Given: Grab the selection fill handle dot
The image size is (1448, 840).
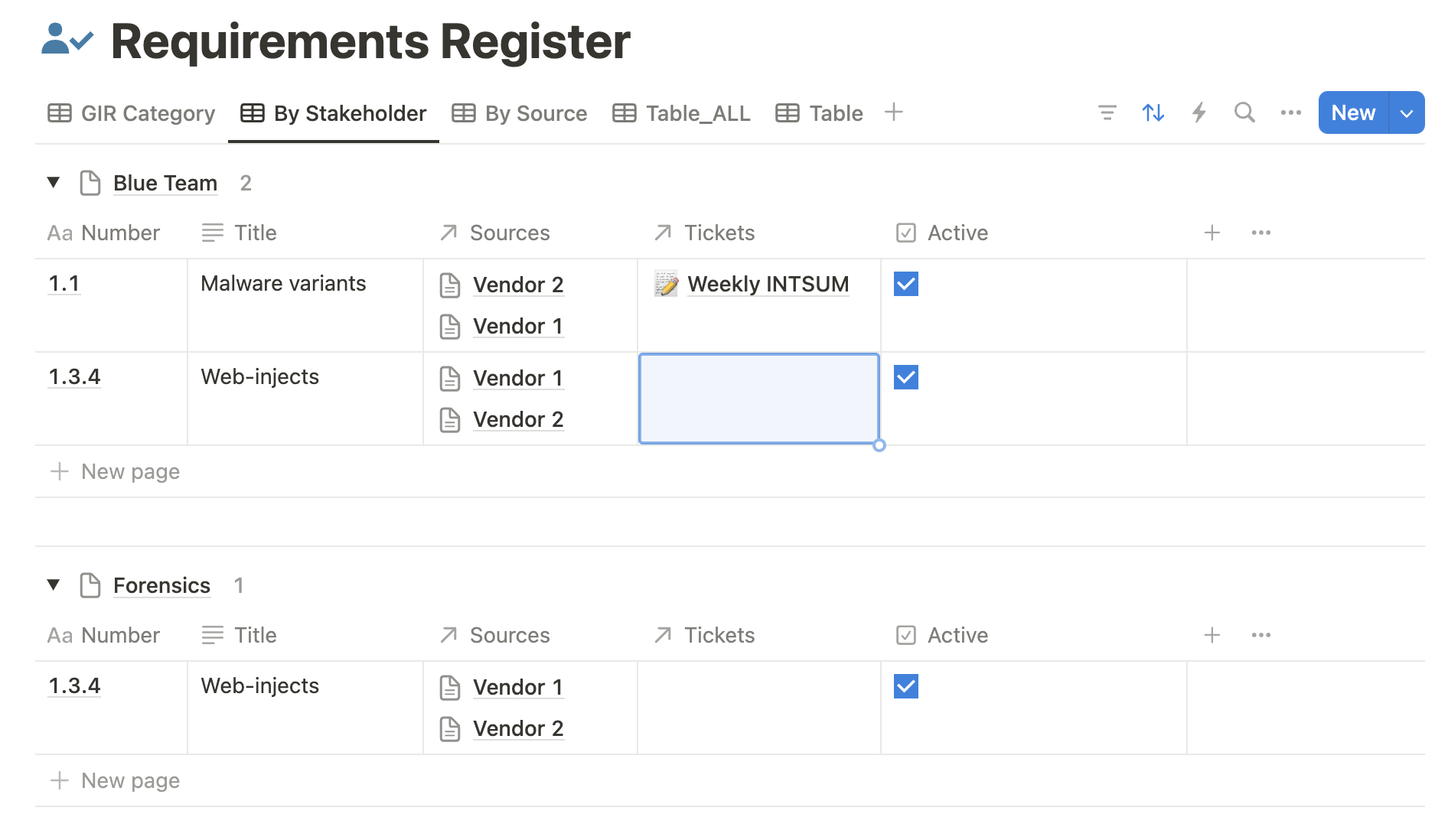Looking at the screenshot, I should [879, 445].
